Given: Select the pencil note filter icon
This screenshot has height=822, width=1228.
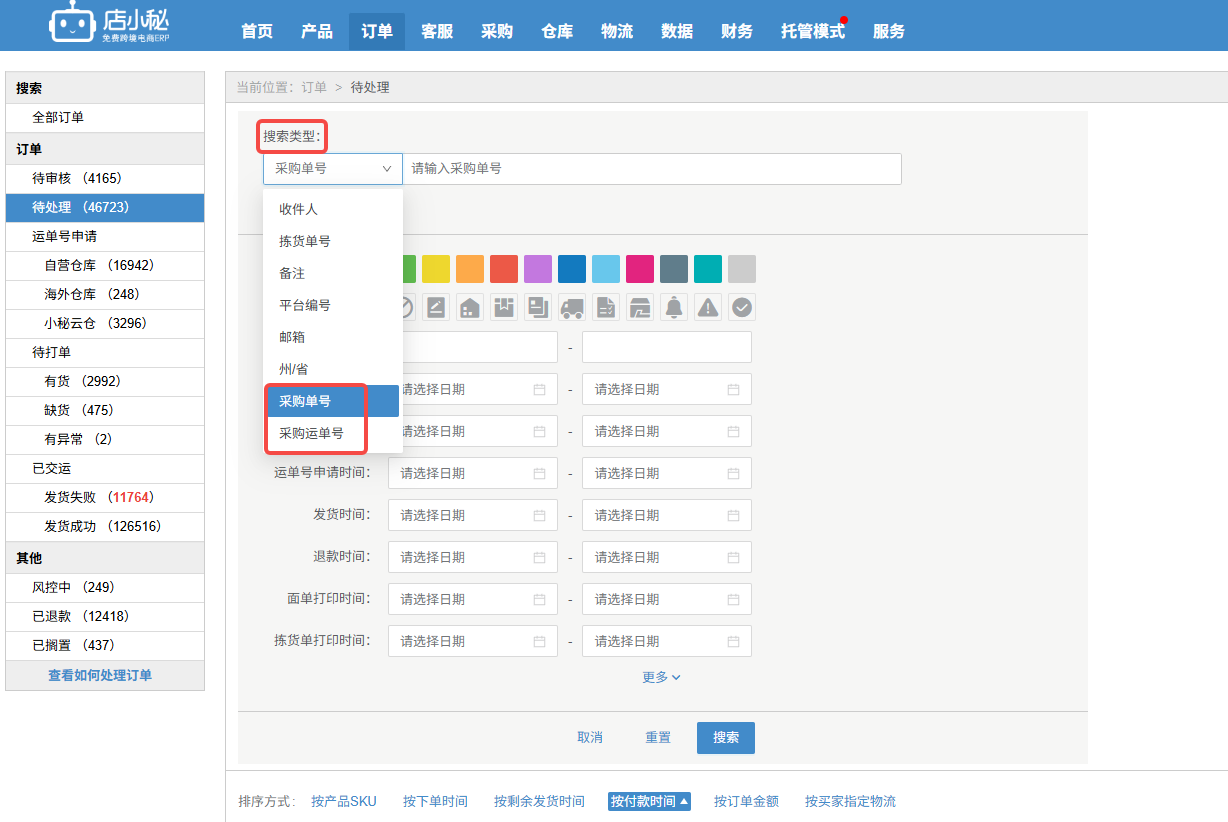Looking at the screenshot, I should [436, 307].
